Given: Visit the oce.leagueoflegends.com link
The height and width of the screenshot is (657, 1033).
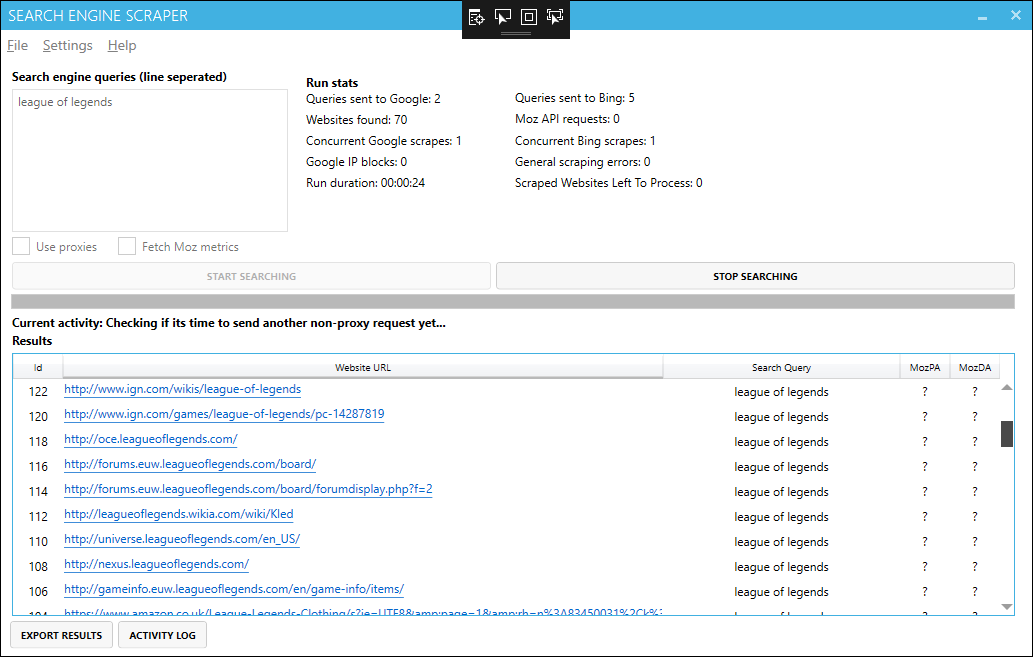Looking at the screenshot, I should coord(151,440).
